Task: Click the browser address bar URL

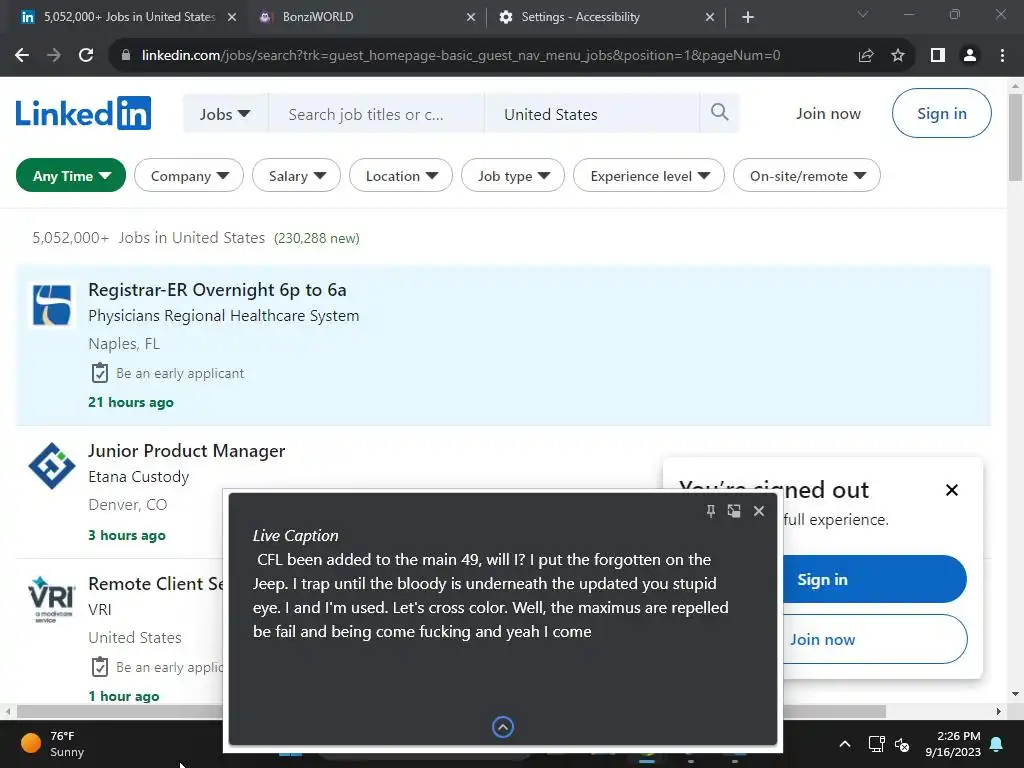Action: (461, 56)
